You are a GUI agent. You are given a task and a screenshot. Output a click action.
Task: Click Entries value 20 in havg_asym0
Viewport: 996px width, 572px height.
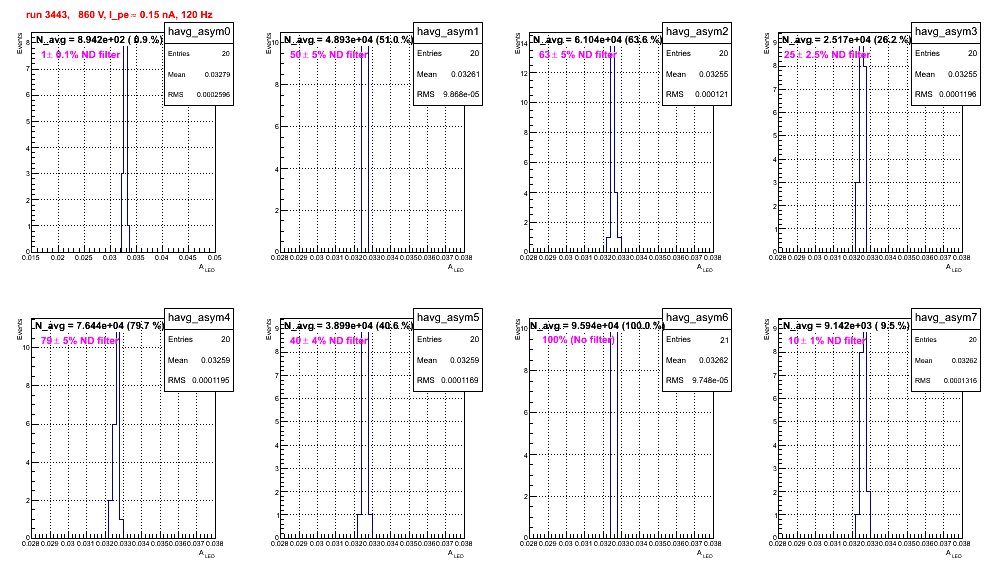226,54
